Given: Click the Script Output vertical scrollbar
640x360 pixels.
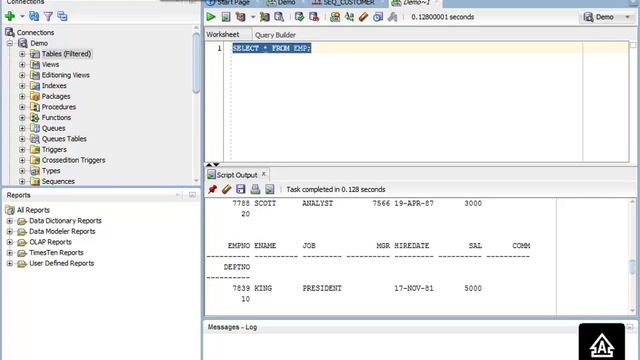Looking at the screenshot, I should coord(632,267).
